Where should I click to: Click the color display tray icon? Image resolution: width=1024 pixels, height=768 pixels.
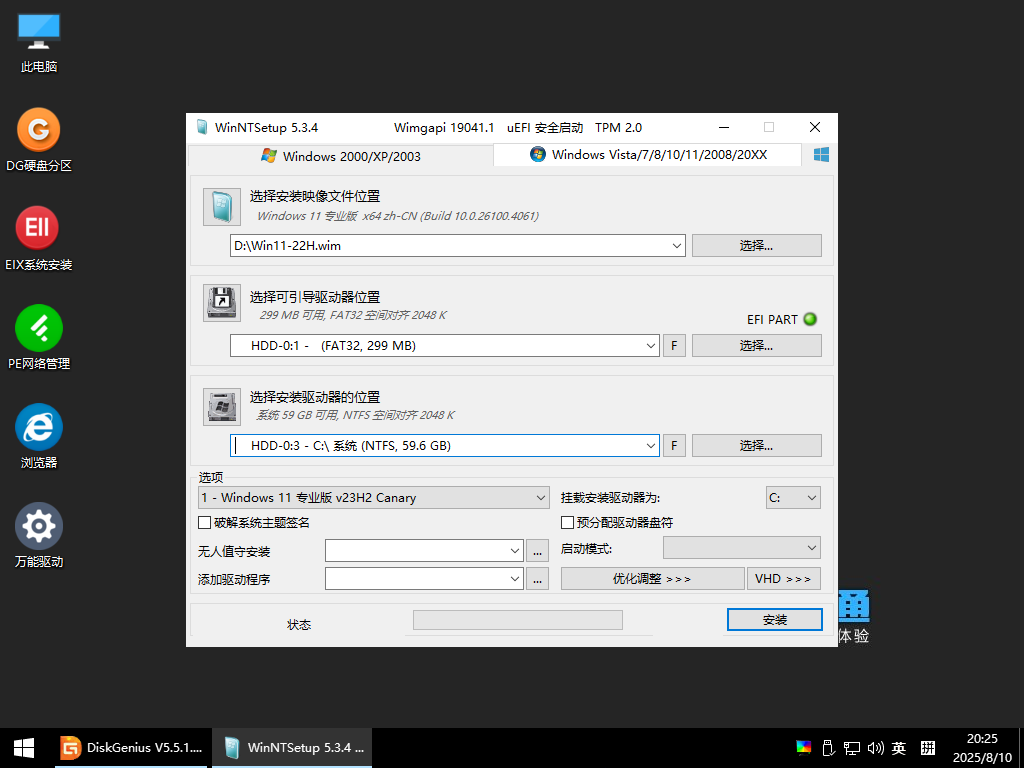pyautogui.click(x=803, y=748)
